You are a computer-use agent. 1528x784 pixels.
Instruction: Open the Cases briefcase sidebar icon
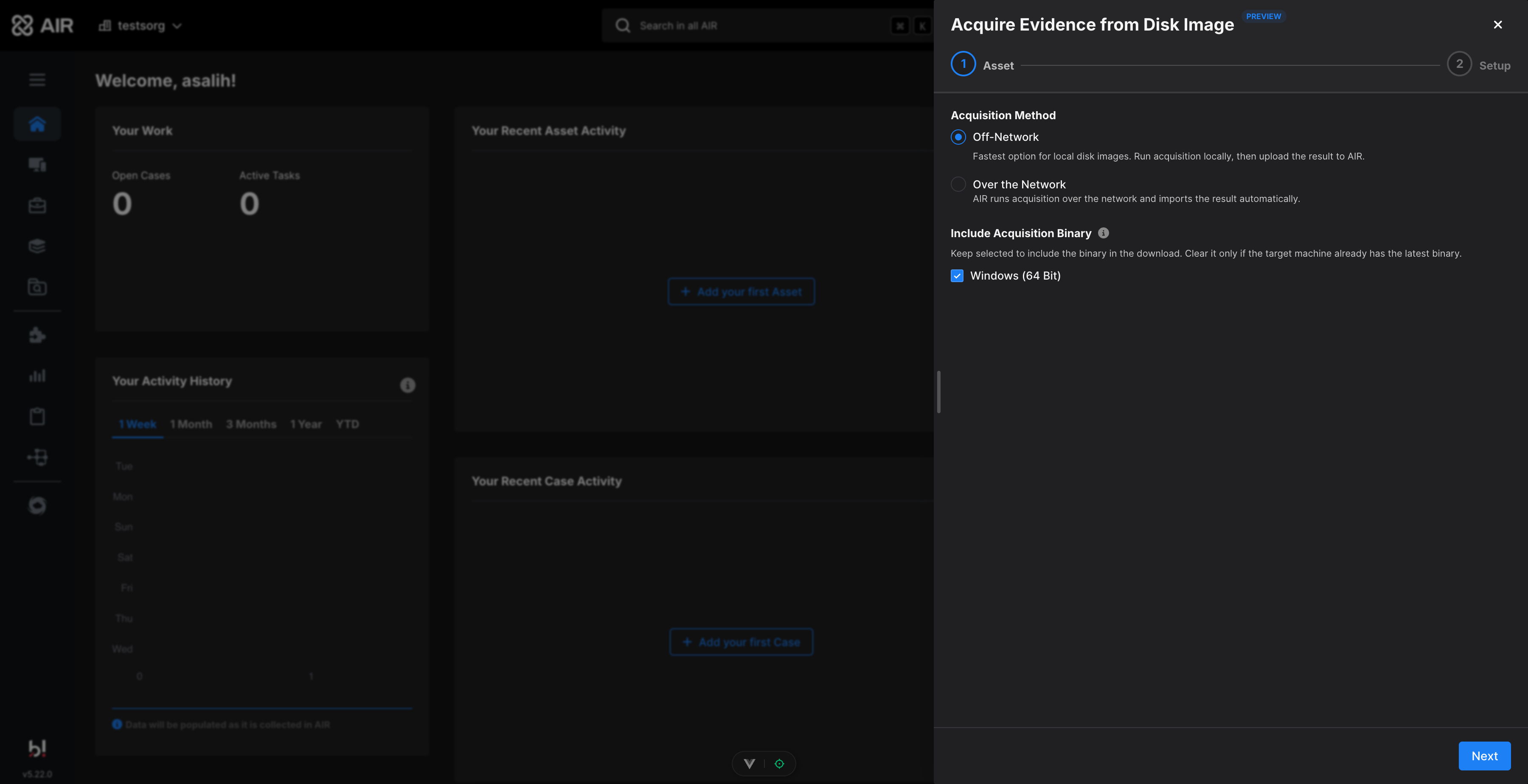point(37,205)
